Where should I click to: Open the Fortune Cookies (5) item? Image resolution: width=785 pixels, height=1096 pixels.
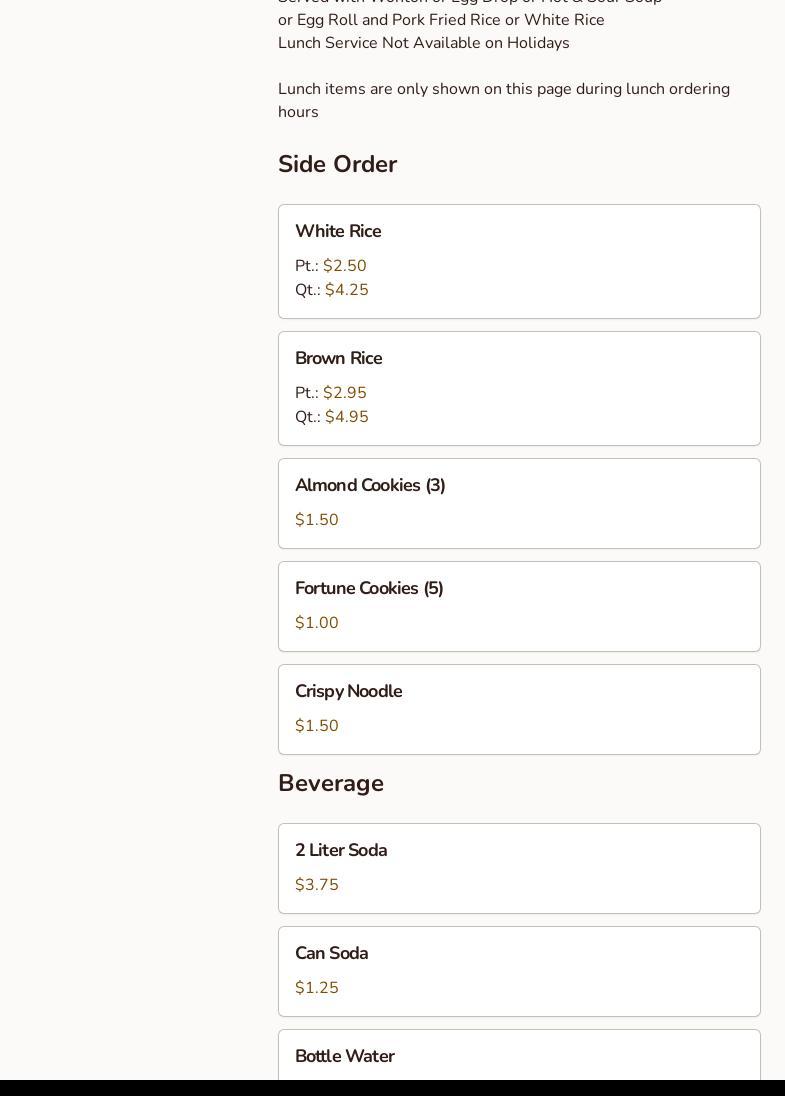[369, 589]
